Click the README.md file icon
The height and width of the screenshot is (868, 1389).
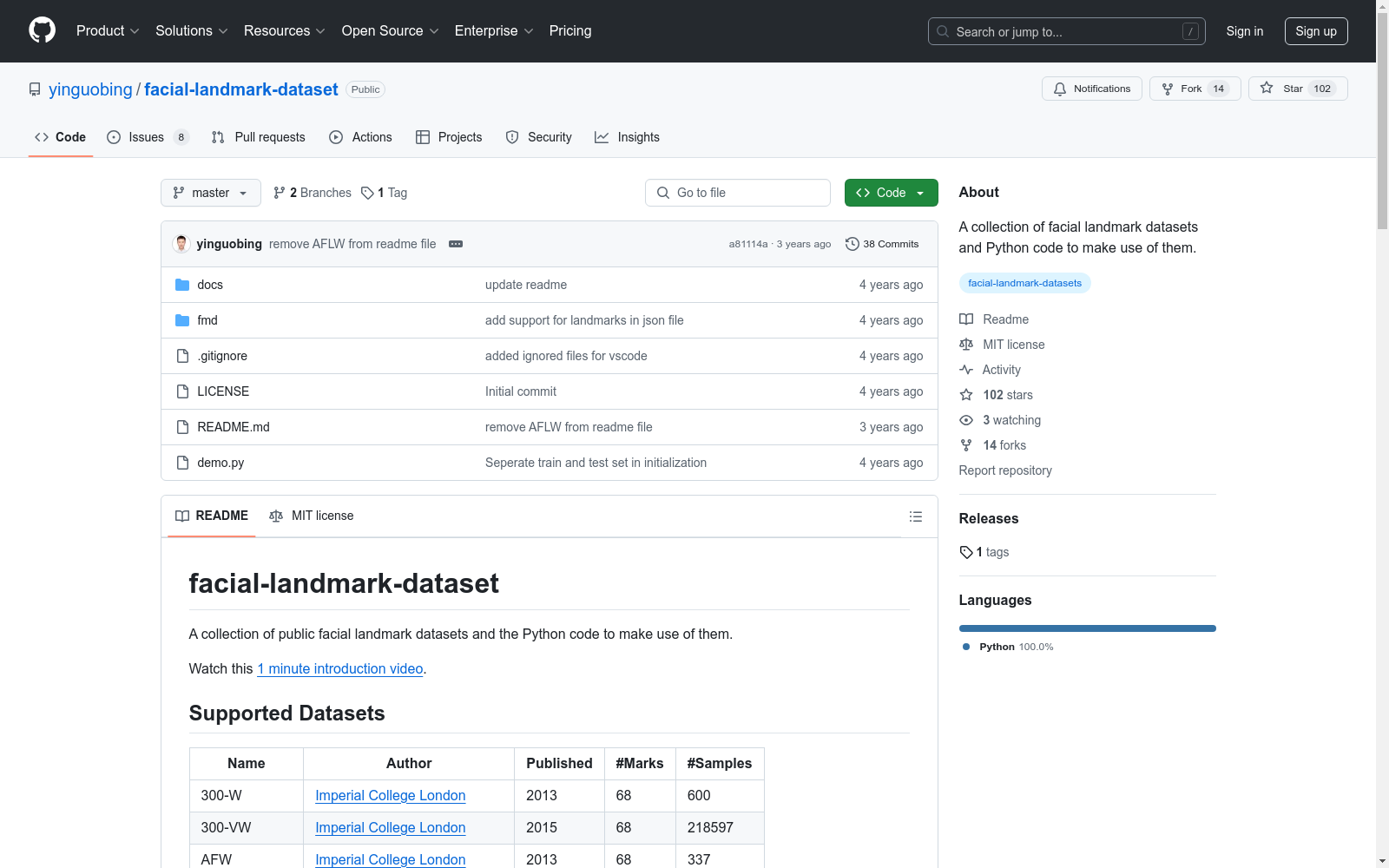tap(182, 427)
